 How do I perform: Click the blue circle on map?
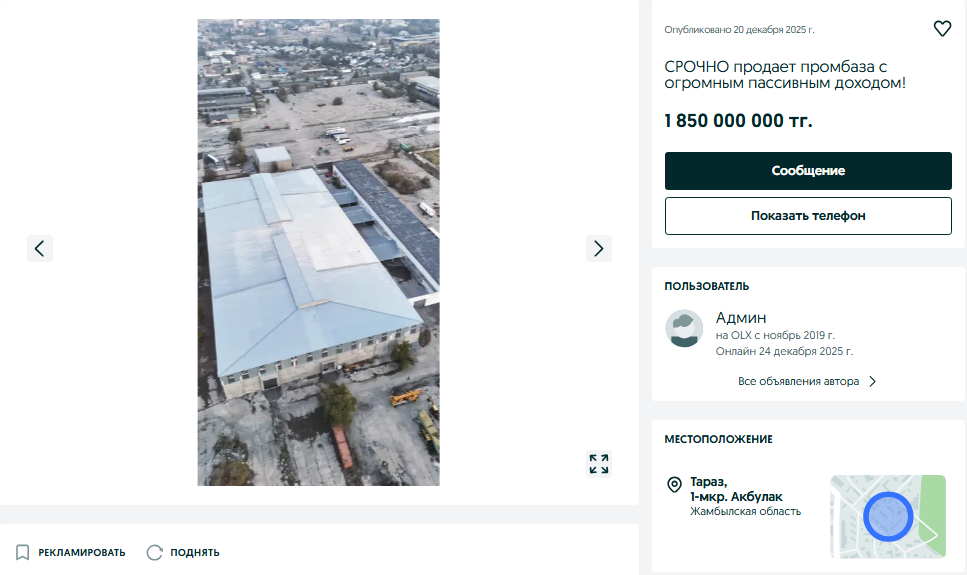(888, 517)
